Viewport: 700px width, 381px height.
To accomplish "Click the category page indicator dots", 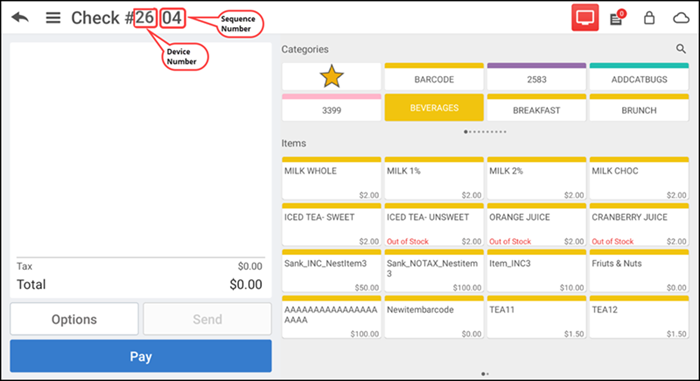I will [x=485, y=132].
